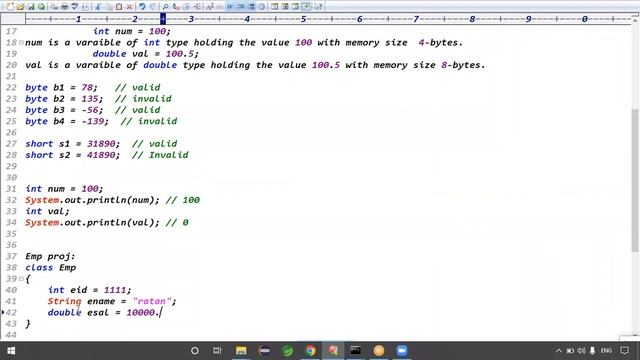
Task: Save the current file
Action: click(x=31, y=7)
